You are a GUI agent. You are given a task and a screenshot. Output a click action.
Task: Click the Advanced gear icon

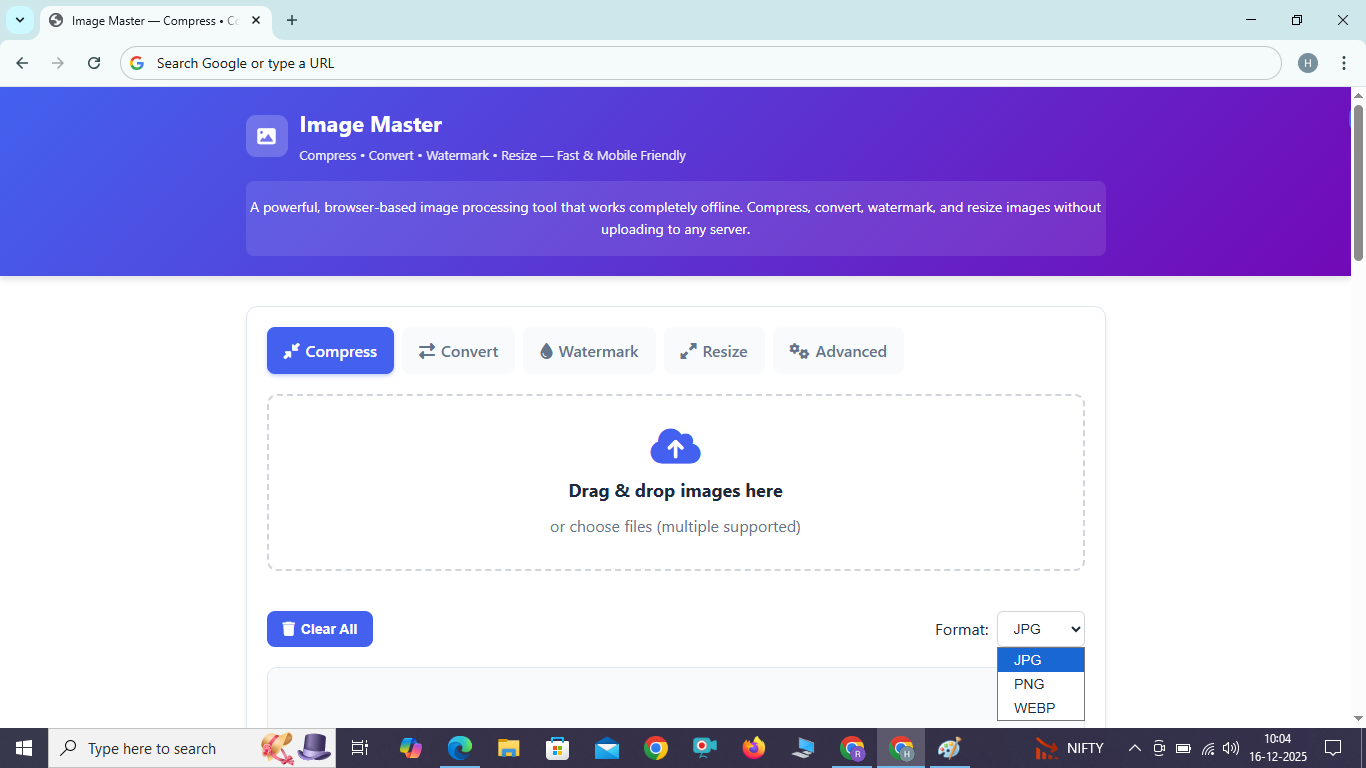[798, 351]
